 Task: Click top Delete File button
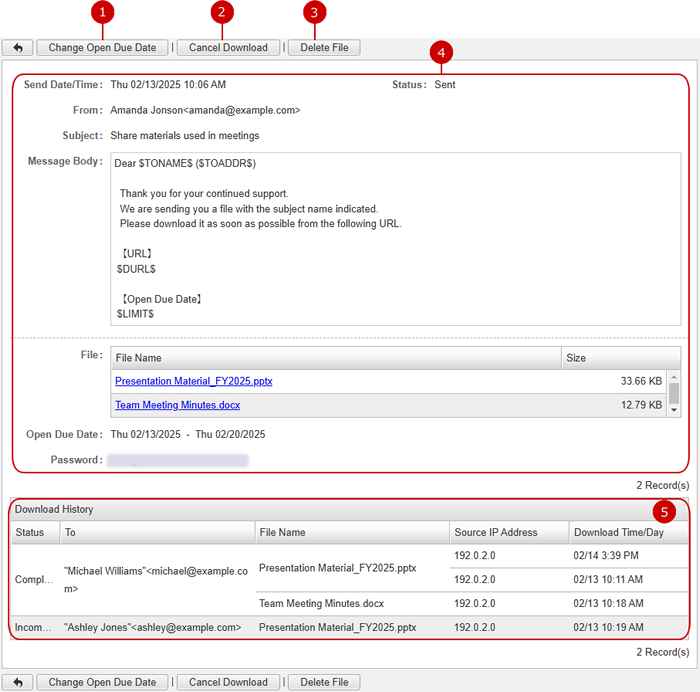(x=324, y=48)
